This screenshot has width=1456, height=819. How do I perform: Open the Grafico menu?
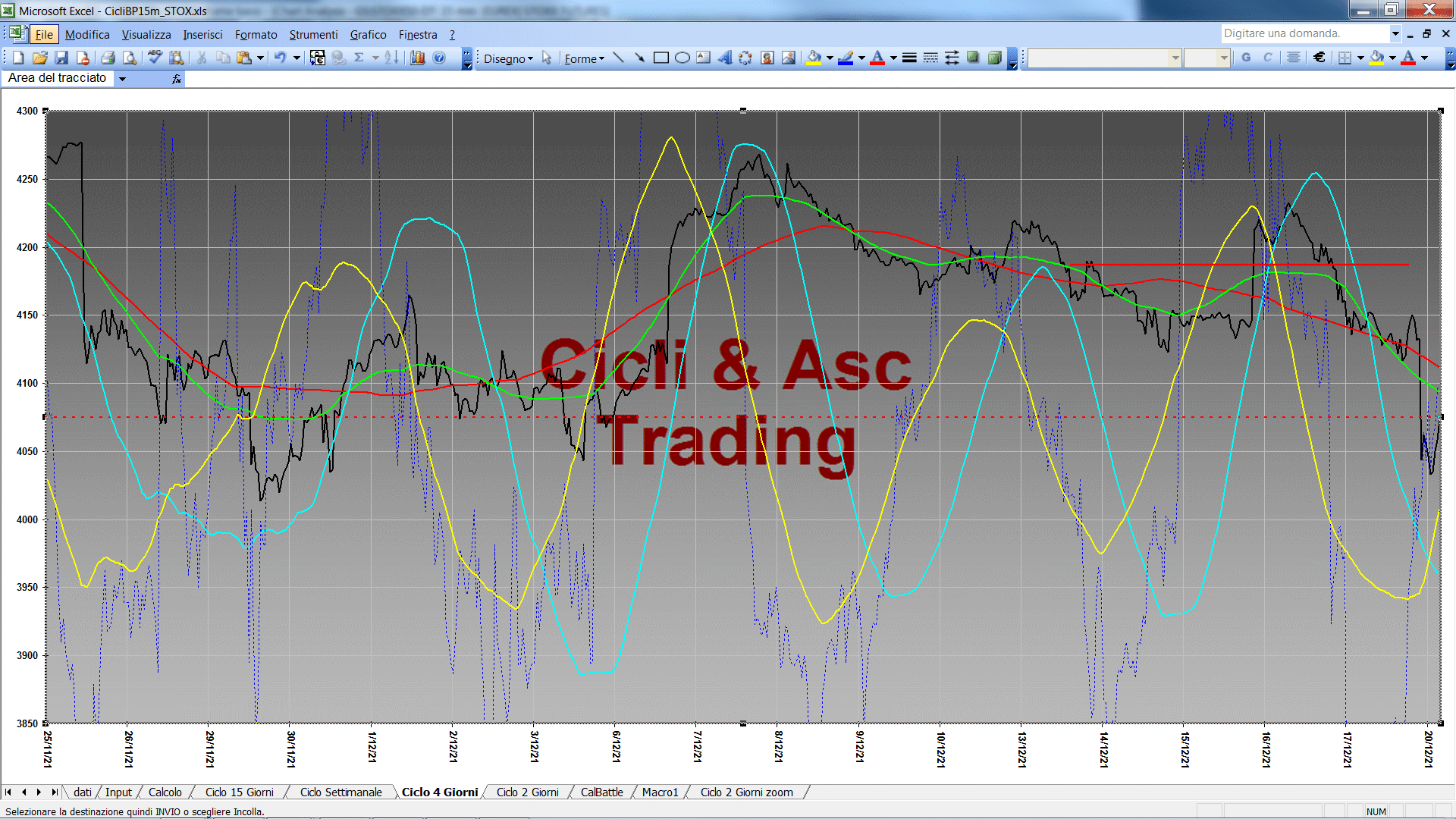coord(368,34)
